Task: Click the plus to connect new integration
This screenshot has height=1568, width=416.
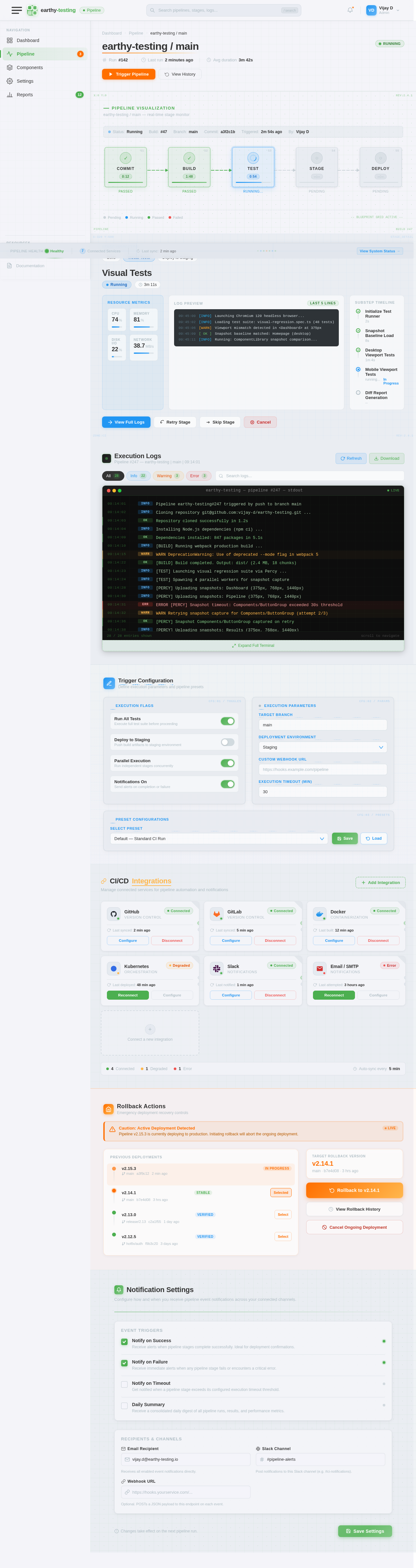Action: pyautogui.click(x=150, y=1029)
